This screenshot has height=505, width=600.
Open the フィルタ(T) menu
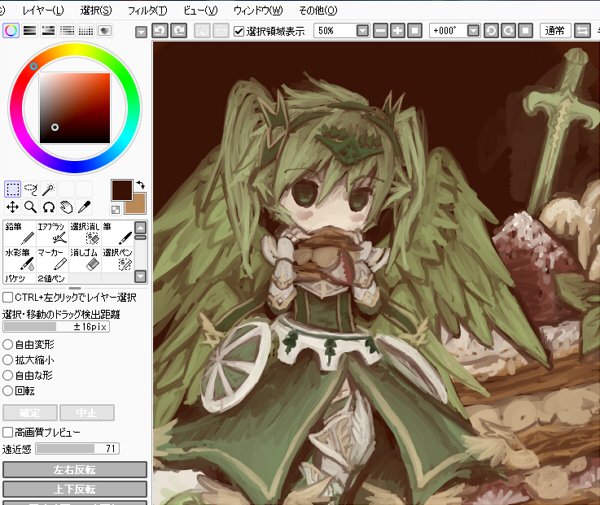(x=147, y=10)
